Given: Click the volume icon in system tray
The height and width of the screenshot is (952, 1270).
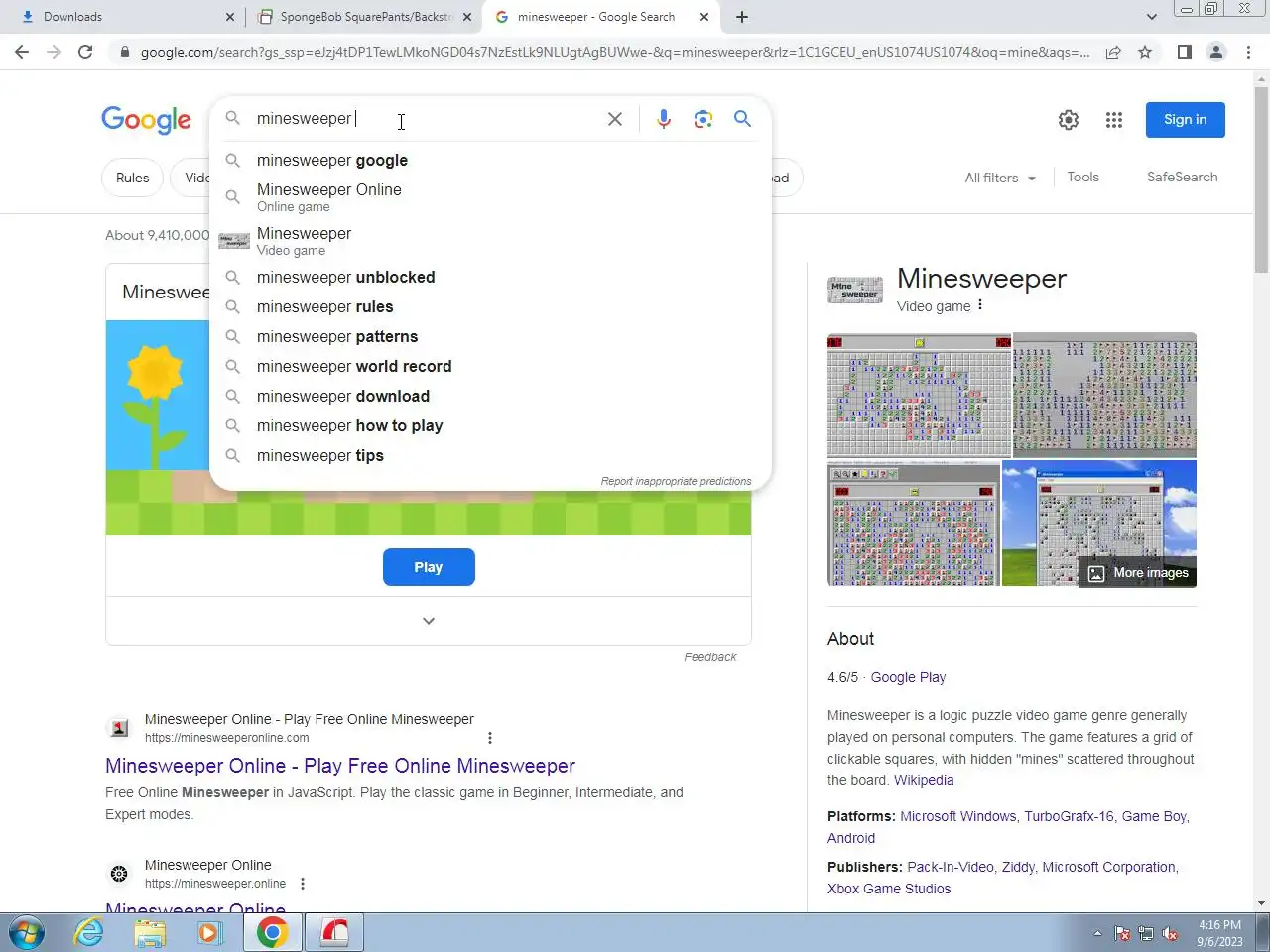Looking at the screenshot, I should click(1170, 934).
